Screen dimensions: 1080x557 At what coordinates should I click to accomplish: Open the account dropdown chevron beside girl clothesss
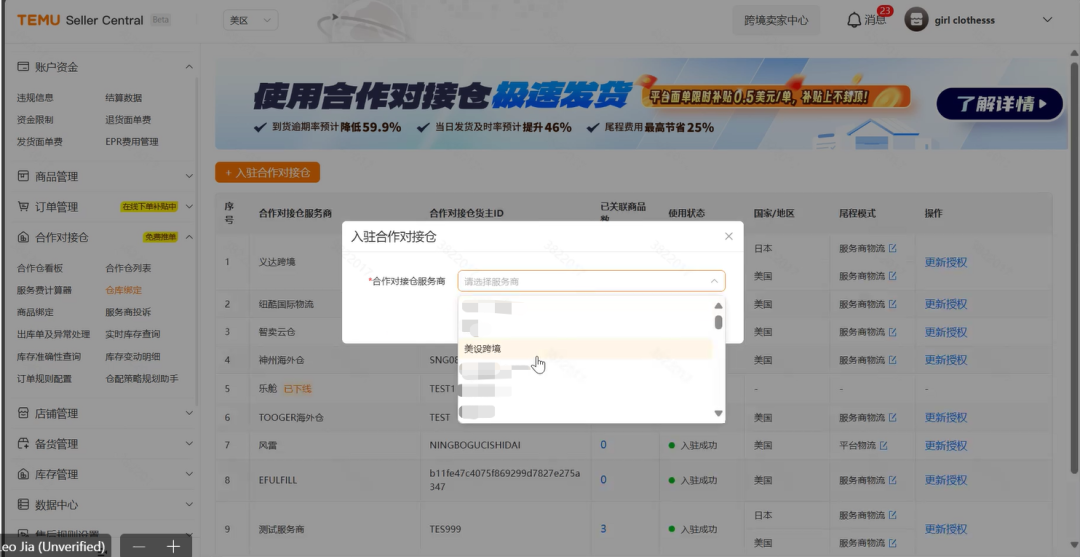pos(1048,20)
